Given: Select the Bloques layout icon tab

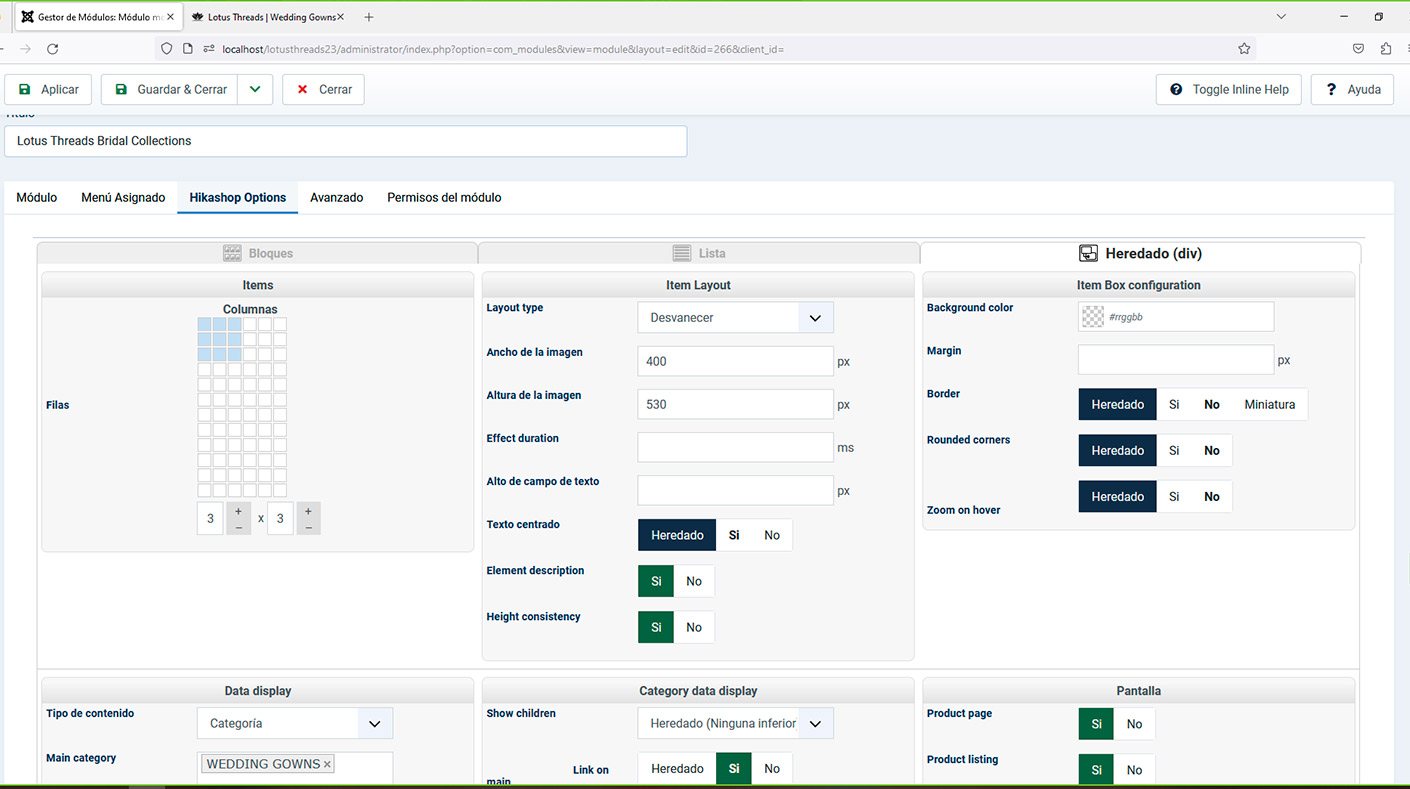Looking at the screenshot, I should coord(258,253).
